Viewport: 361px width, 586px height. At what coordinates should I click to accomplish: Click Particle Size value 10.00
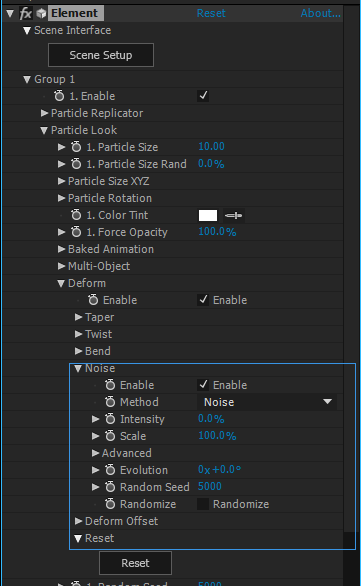[x=211, y=146]
